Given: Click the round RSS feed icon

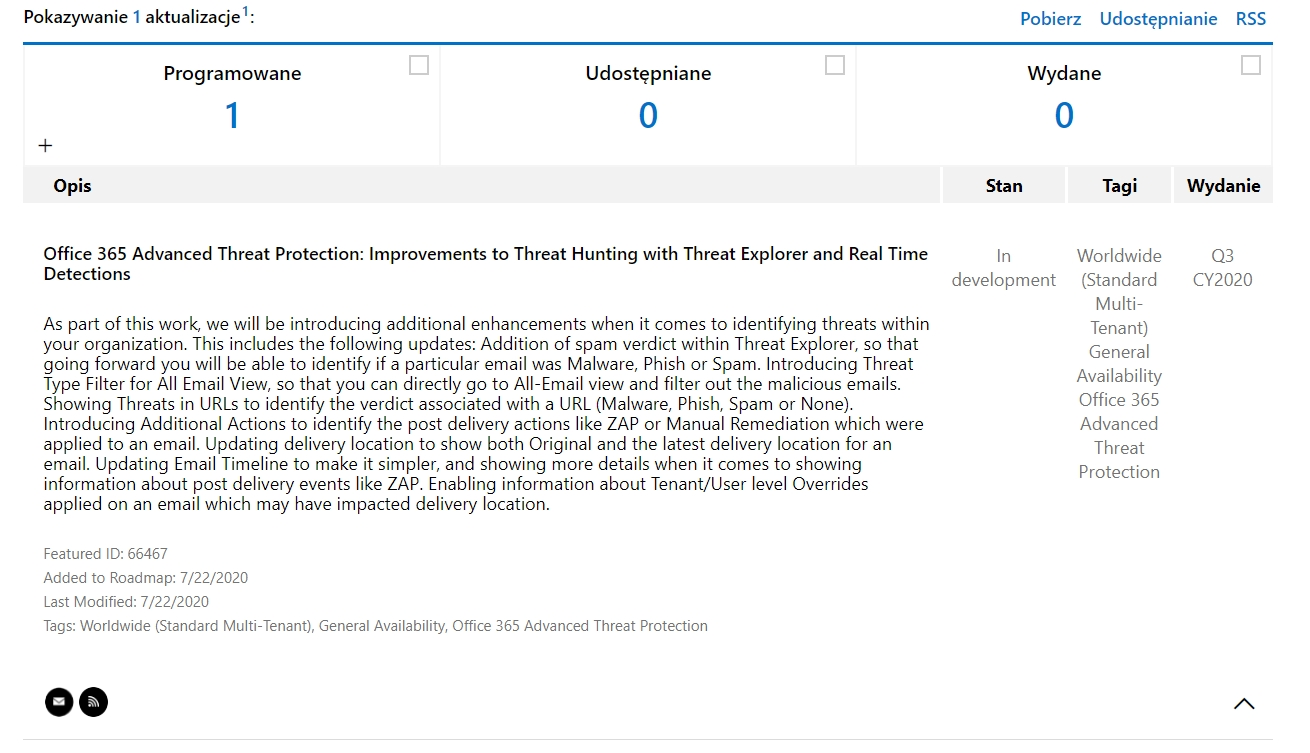Looking at the screenshot, I should 93,702.
